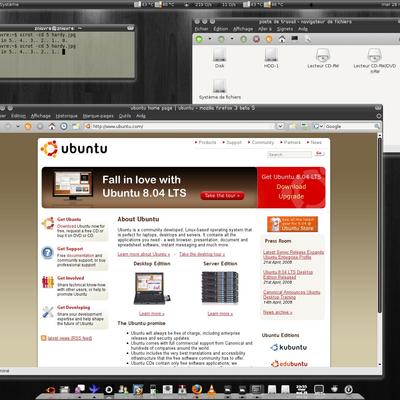This screenshot has height=400, width=400.
Task: Click the Ubuntu logo on the page
Action: point(74,149)
